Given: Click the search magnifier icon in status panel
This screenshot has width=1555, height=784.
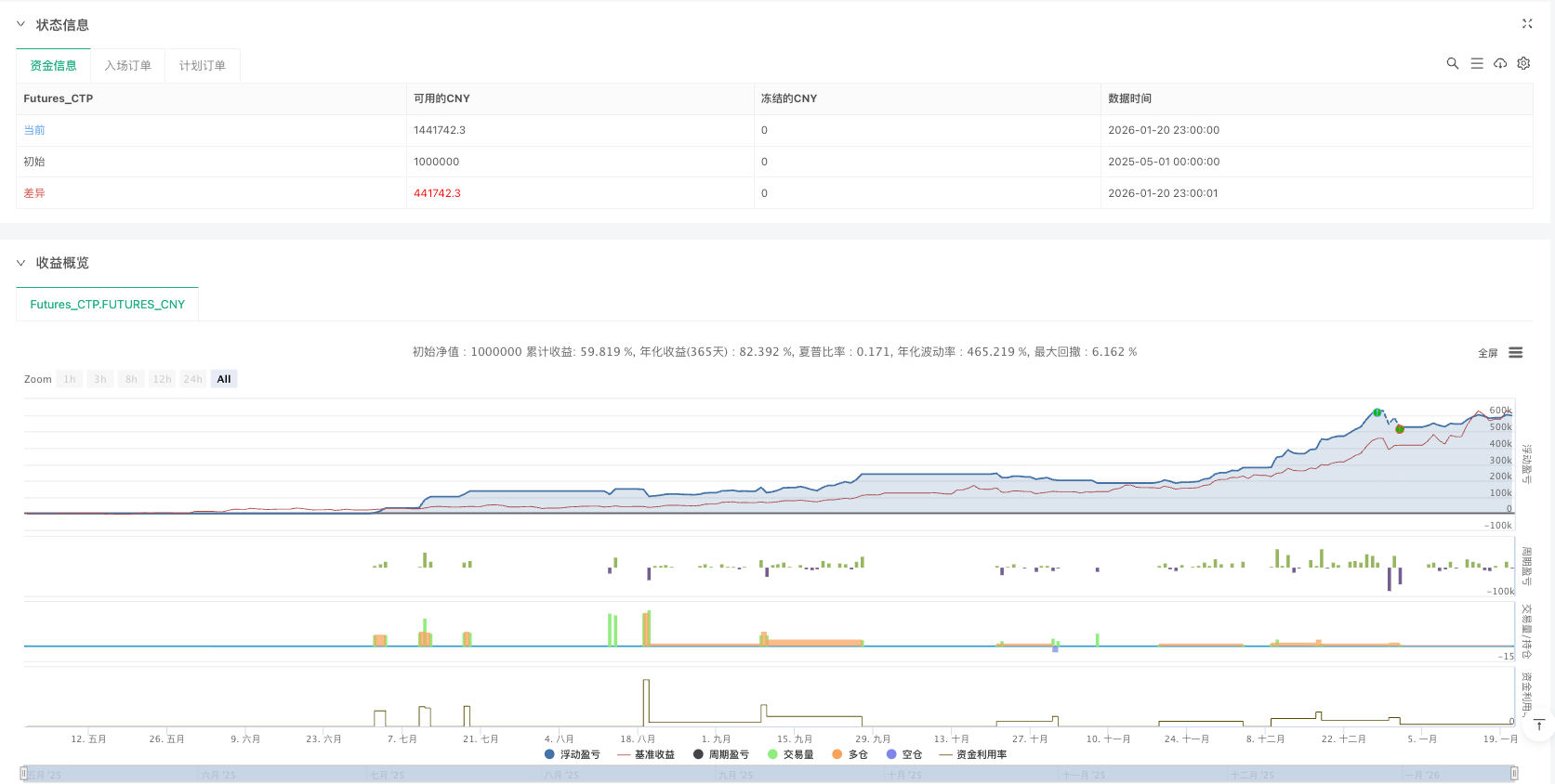Looking at the screenshot, I should tap(1452, 63).
